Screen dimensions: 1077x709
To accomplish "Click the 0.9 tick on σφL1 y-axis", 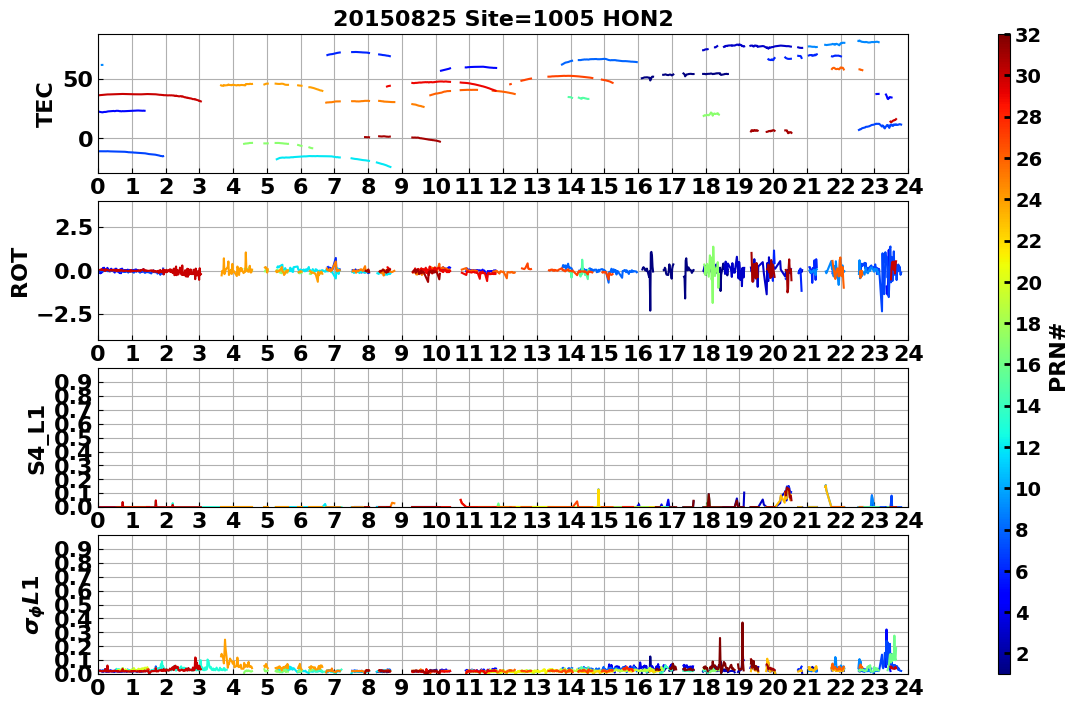I will [73, 549].
